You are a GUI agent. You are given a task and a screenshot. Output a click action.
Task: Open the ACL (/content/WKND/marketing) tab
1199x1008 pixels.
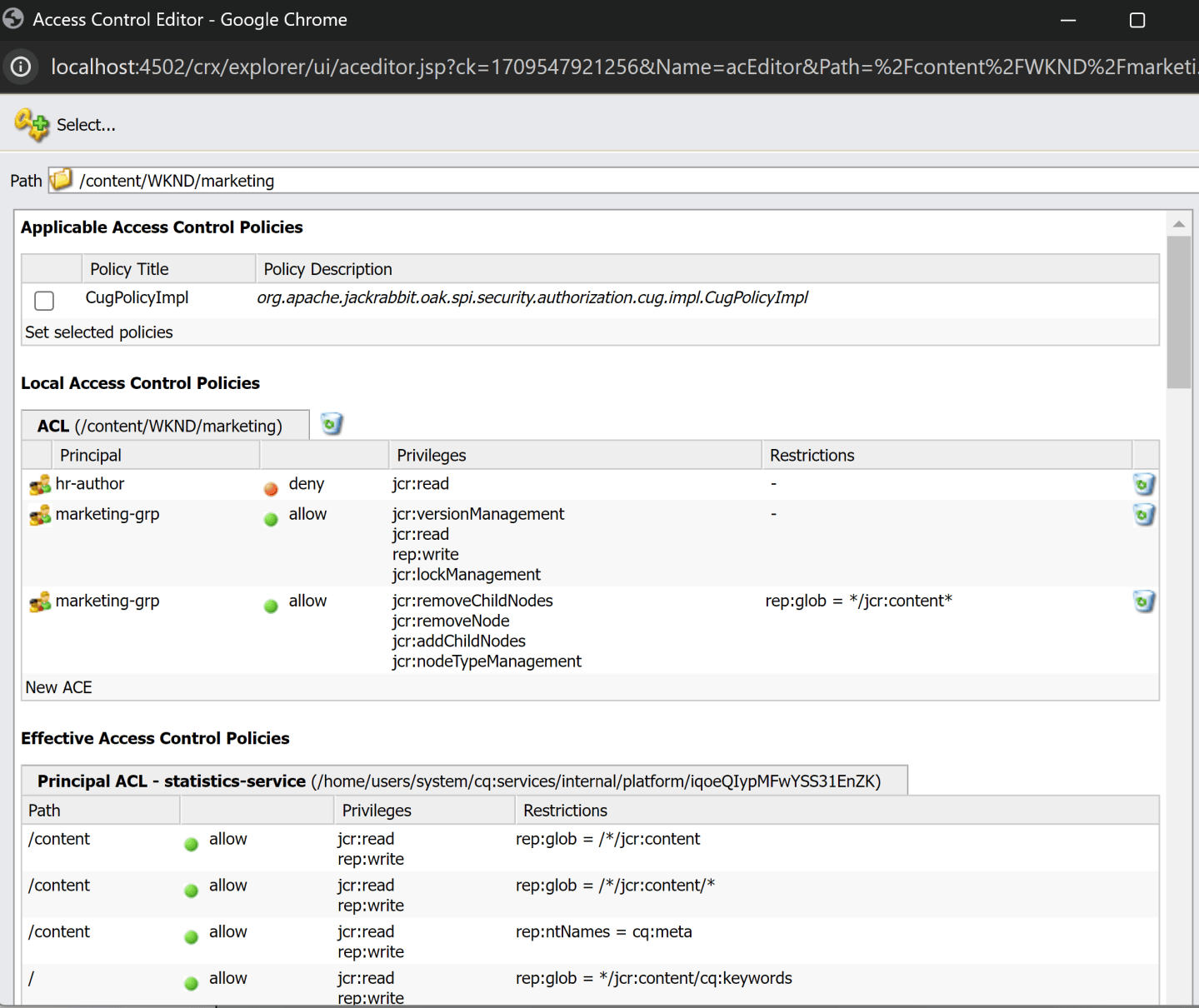tap(165, 425)
